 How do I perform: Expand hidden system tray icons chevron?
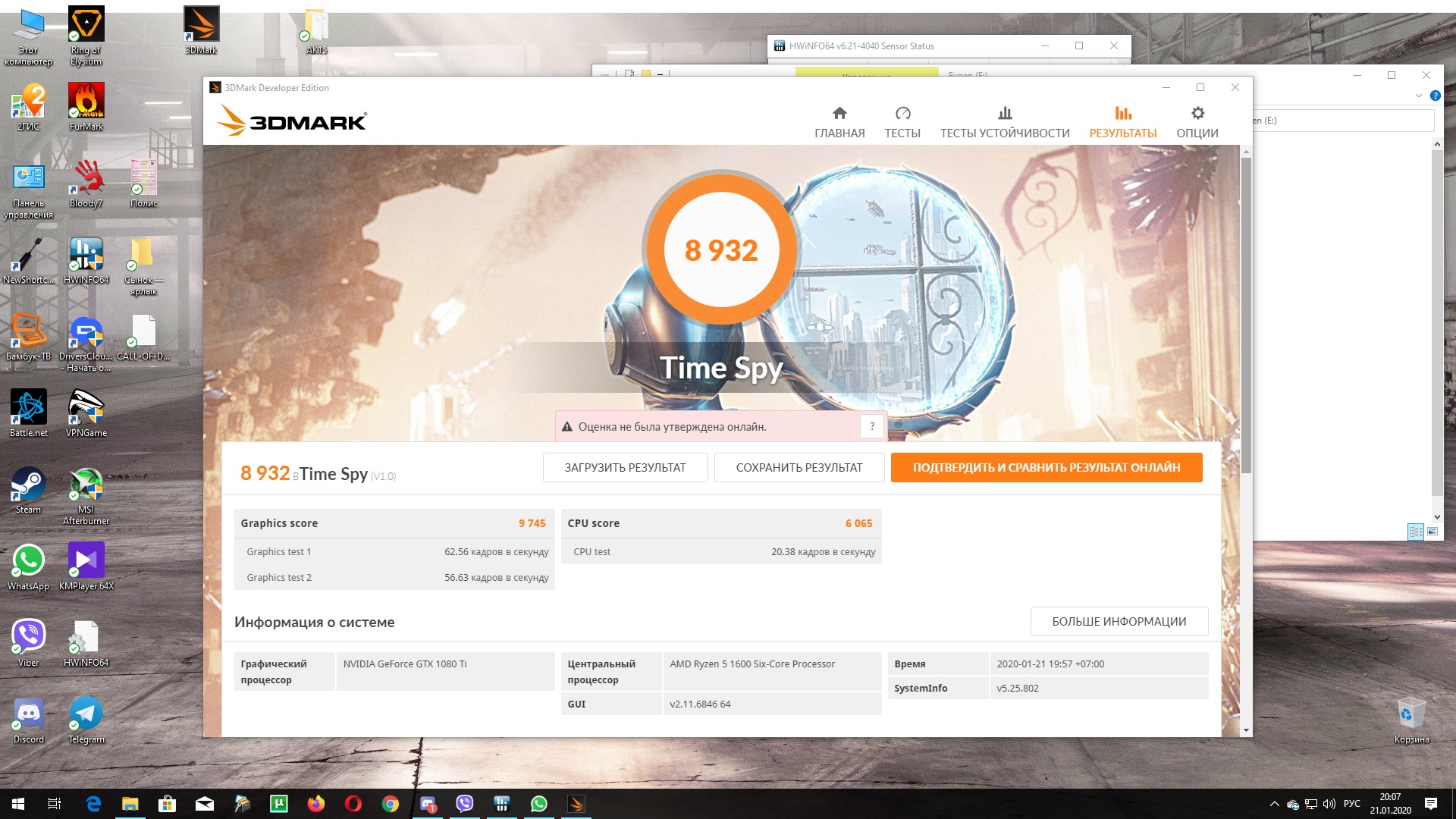[1275, 804]
